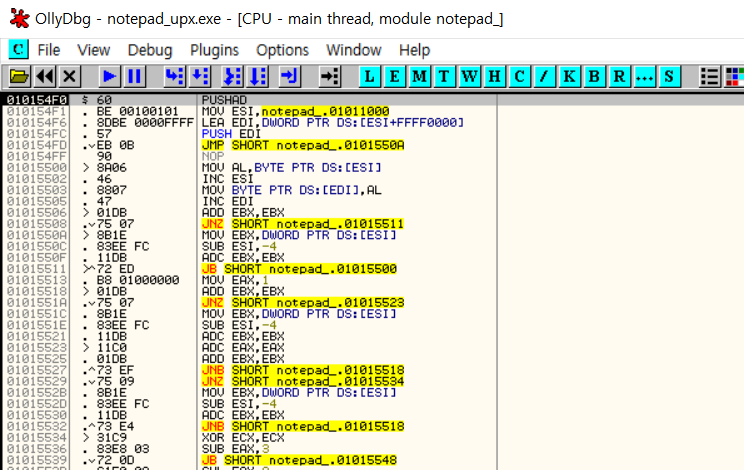Click address 01015500 in address column
This screenshot has height=470, width=744.
click(x=36, y=168)
